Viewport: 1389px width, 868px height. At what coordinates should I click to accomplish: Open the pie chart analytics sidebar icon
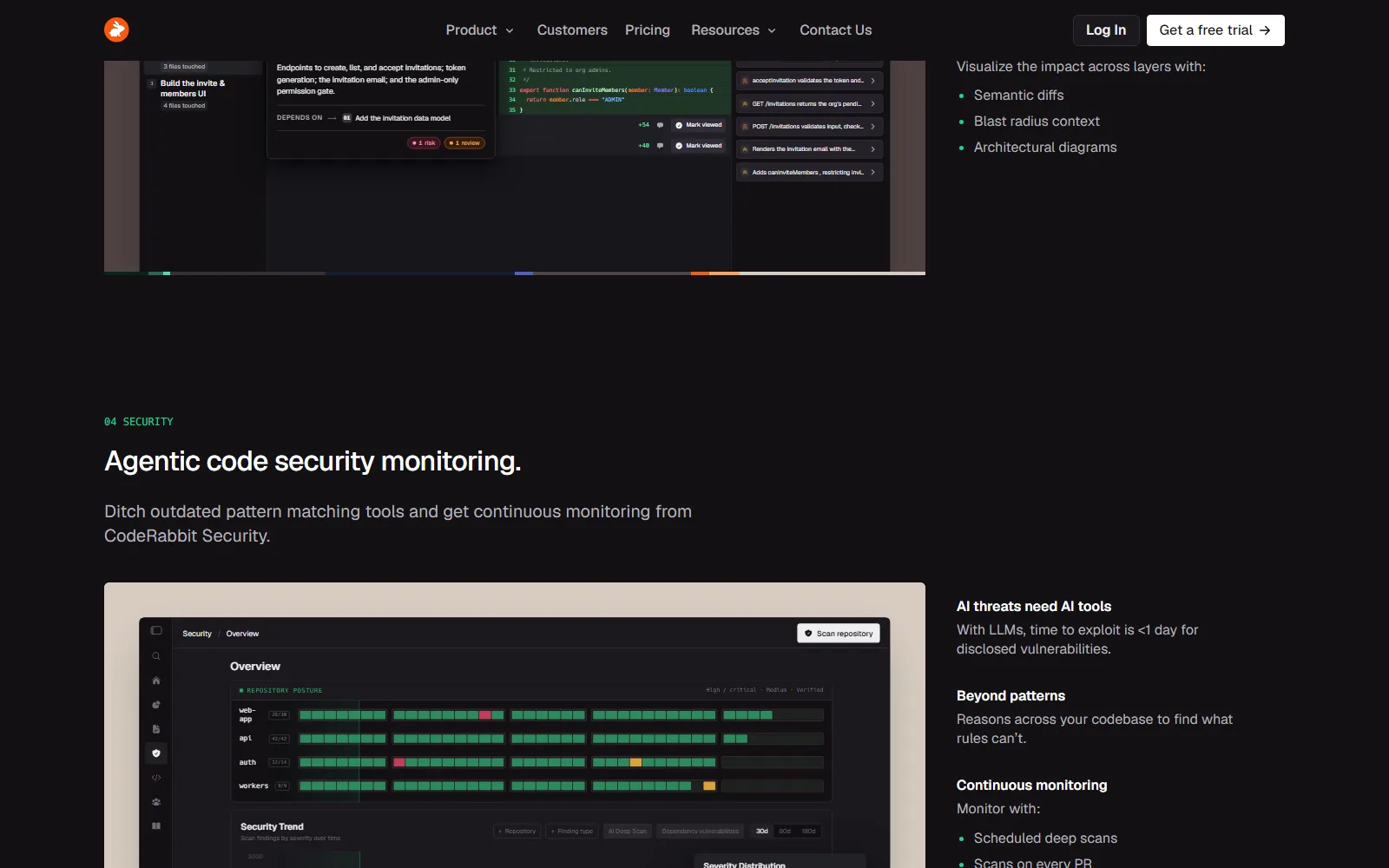pos(156,705)
